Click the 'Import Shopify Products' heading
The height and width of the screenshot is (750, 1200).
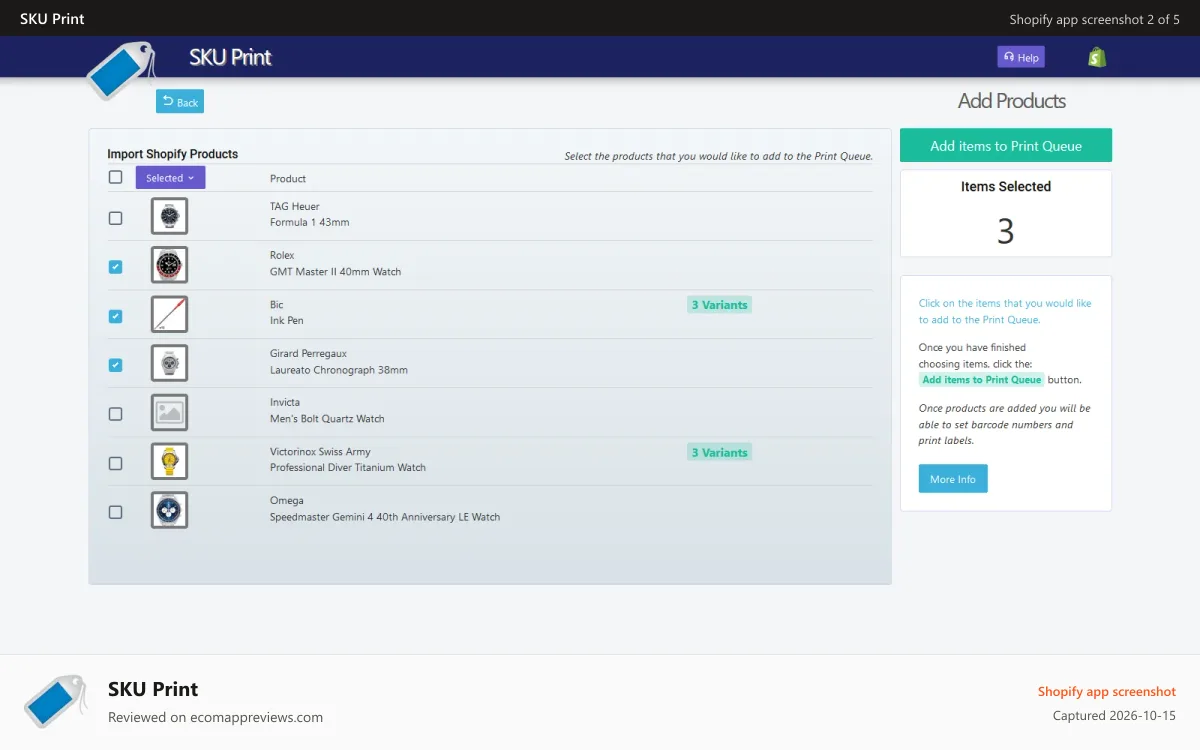173,154
